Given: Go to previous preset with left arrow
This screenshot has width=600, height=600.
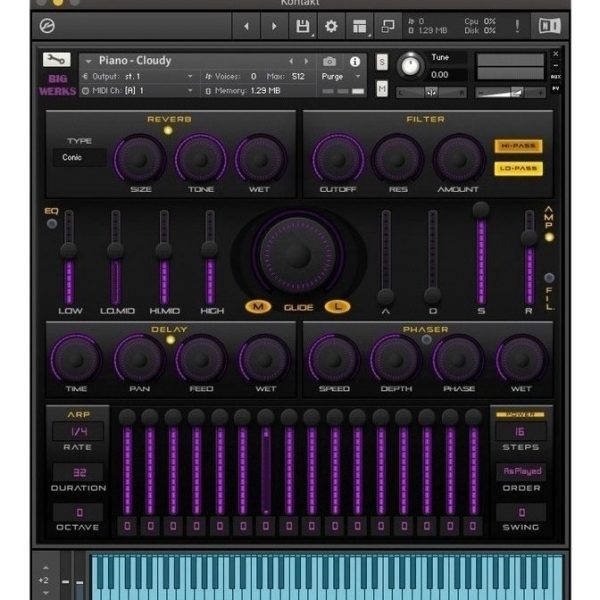Looking at the screenshot, I should click(246, 26).
